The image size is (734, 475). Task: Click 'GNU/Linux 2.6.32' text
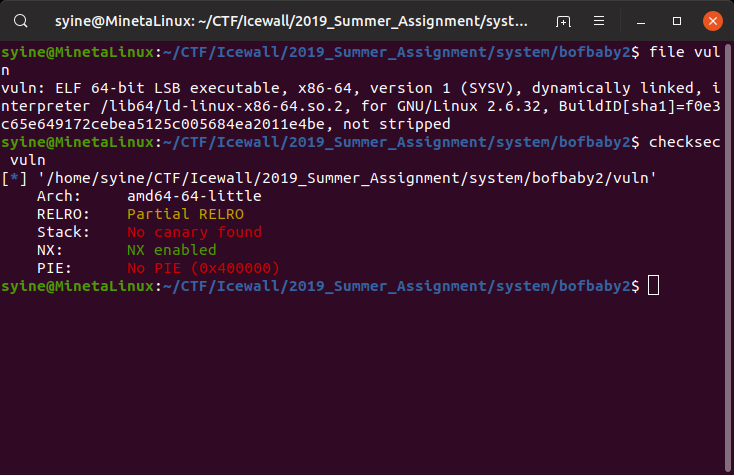[469, 106]
